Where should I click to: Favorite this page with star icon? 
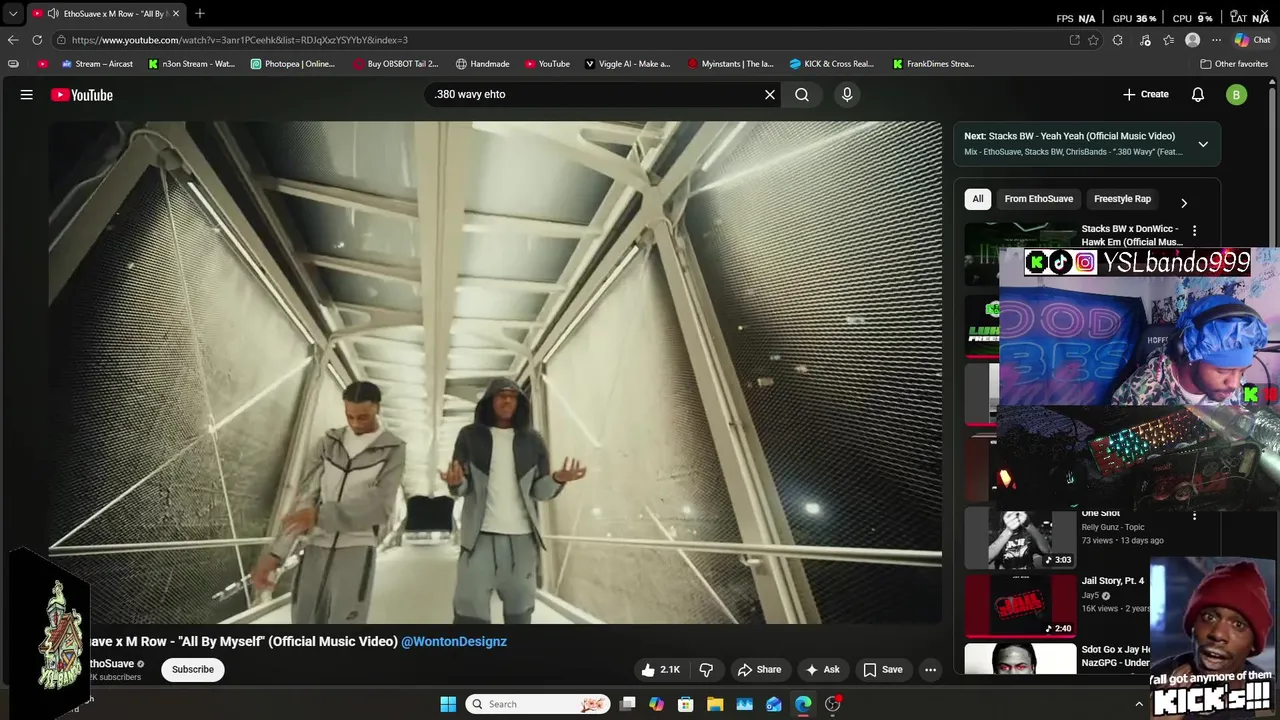pyautogui.click(x=1094, y=40)
